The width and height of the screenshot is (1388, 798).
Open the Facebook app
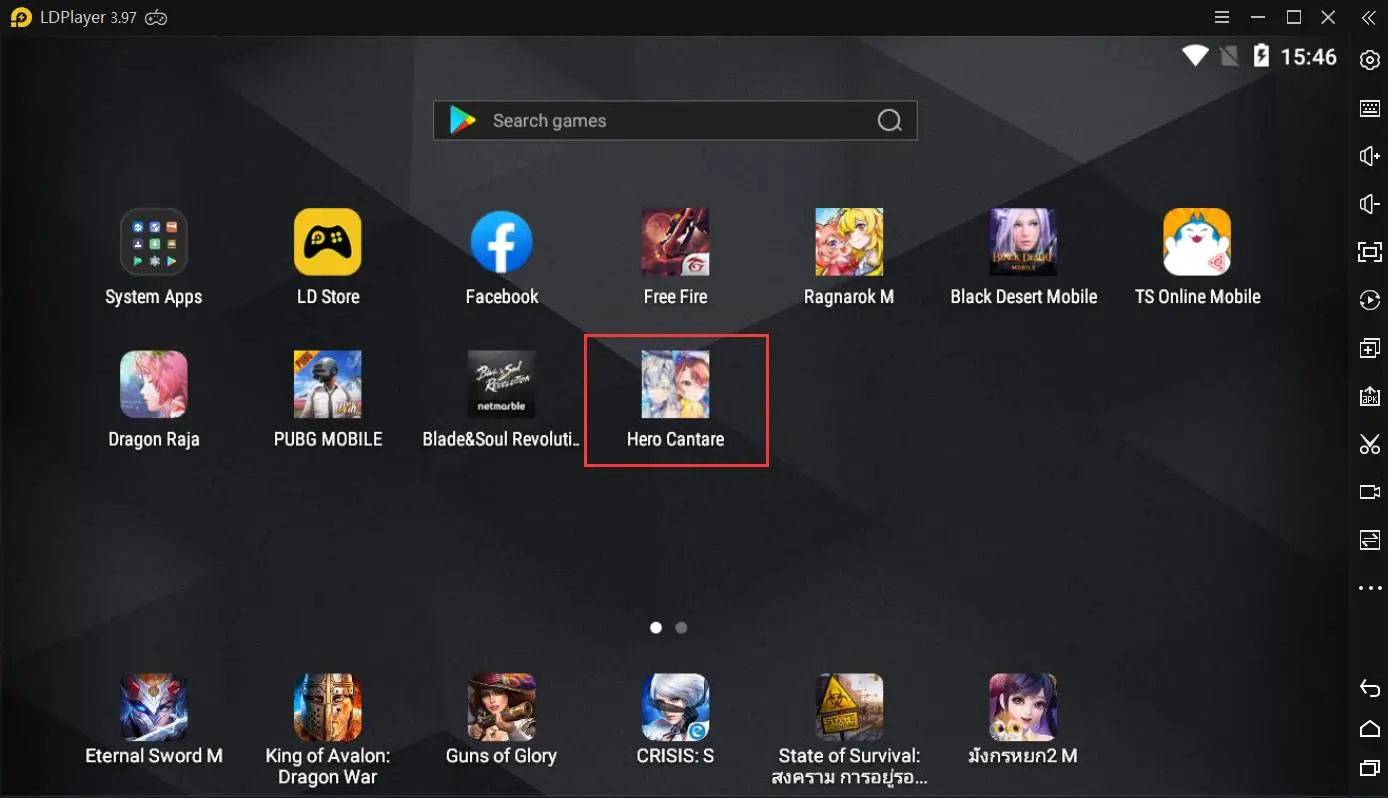tap(502, 242)
